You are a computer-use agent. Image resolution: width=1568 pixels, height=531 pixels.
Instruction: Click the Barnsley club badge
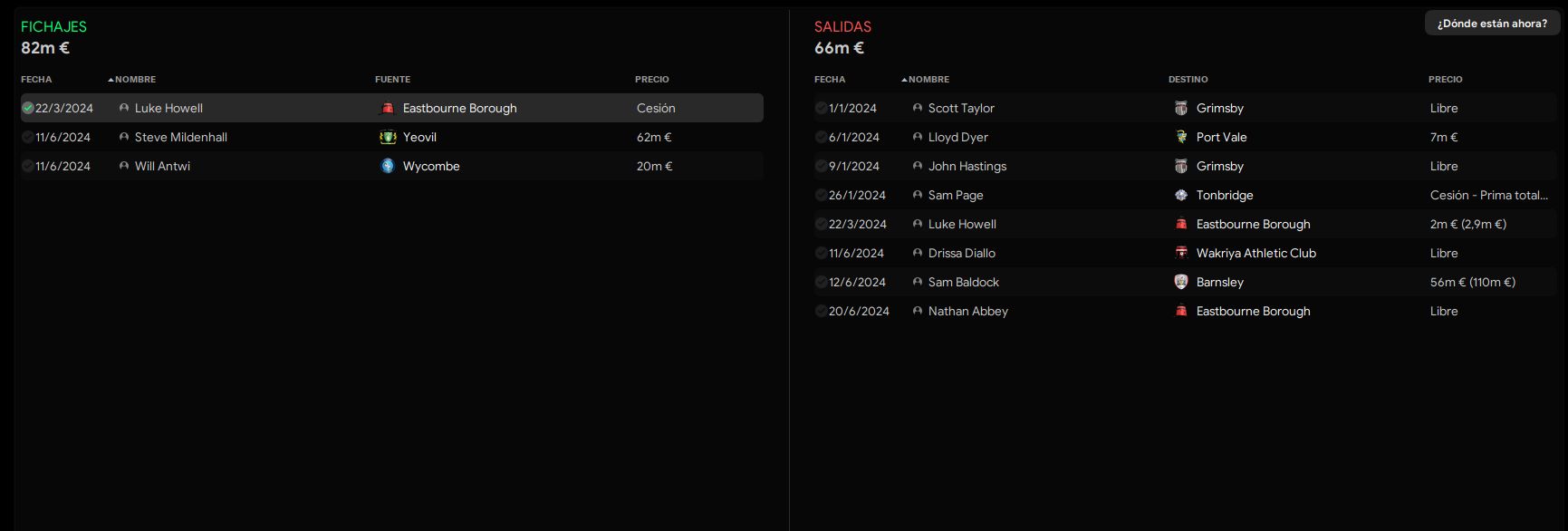(1181, 282)
